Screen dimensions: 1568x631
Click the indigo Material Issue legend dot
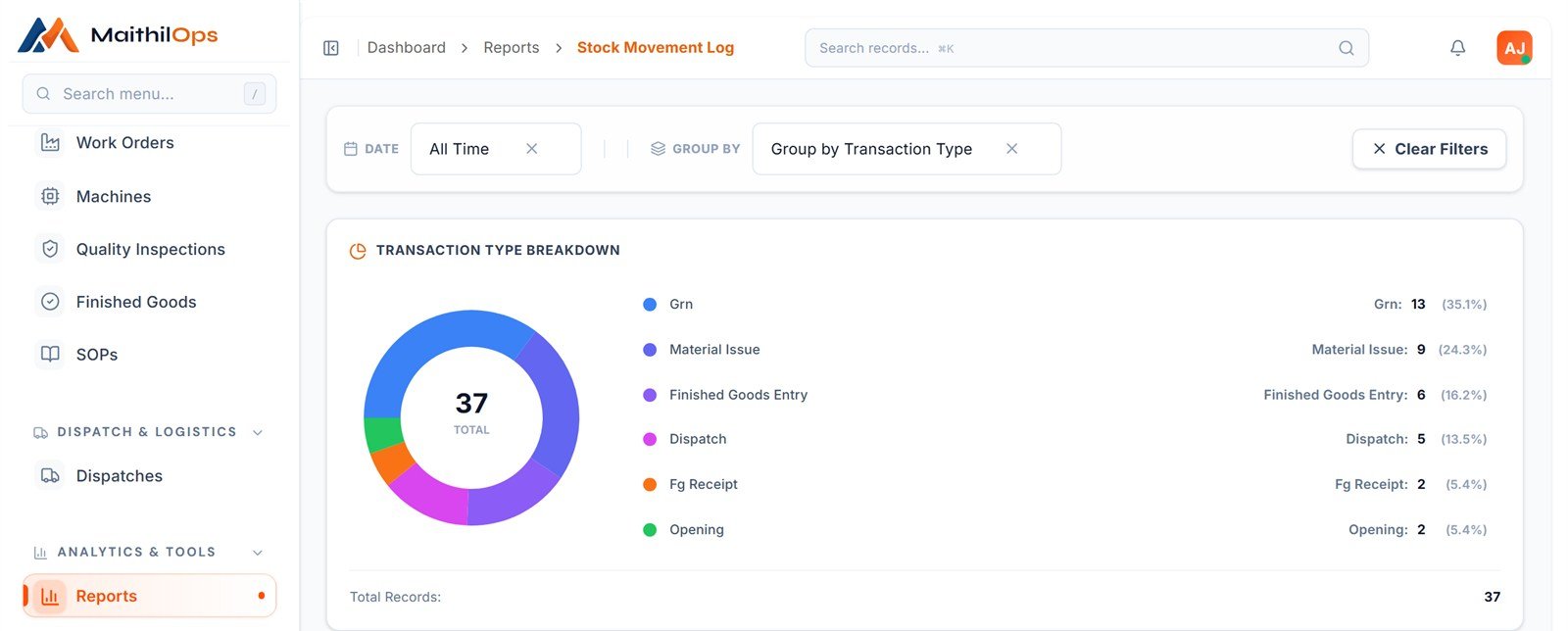click(x=650, y=350)
